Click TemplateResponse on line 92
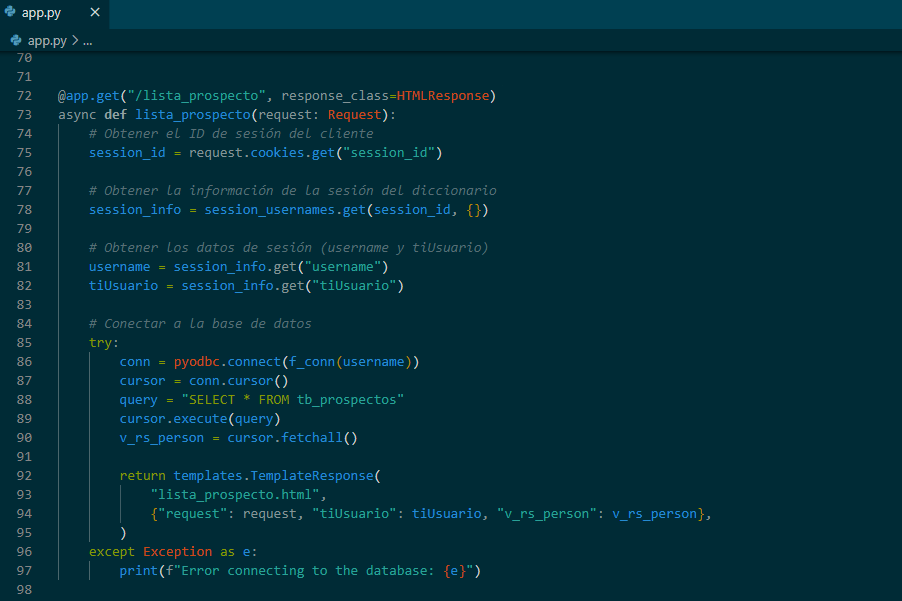The width and height of the screenshot is (902, 601). coord(312,476)
